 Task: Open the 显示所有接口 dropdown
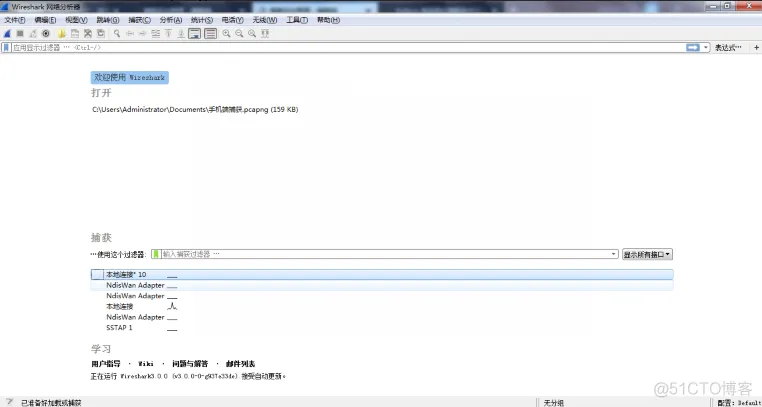point(647,254)
